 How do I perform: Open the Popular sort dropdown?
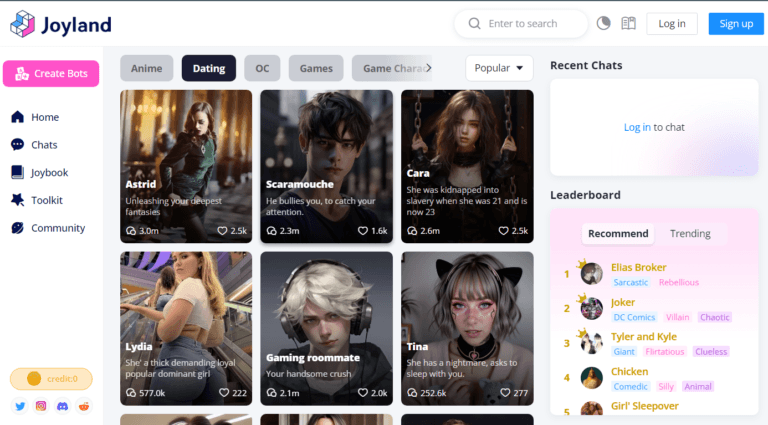click(499, 68)
